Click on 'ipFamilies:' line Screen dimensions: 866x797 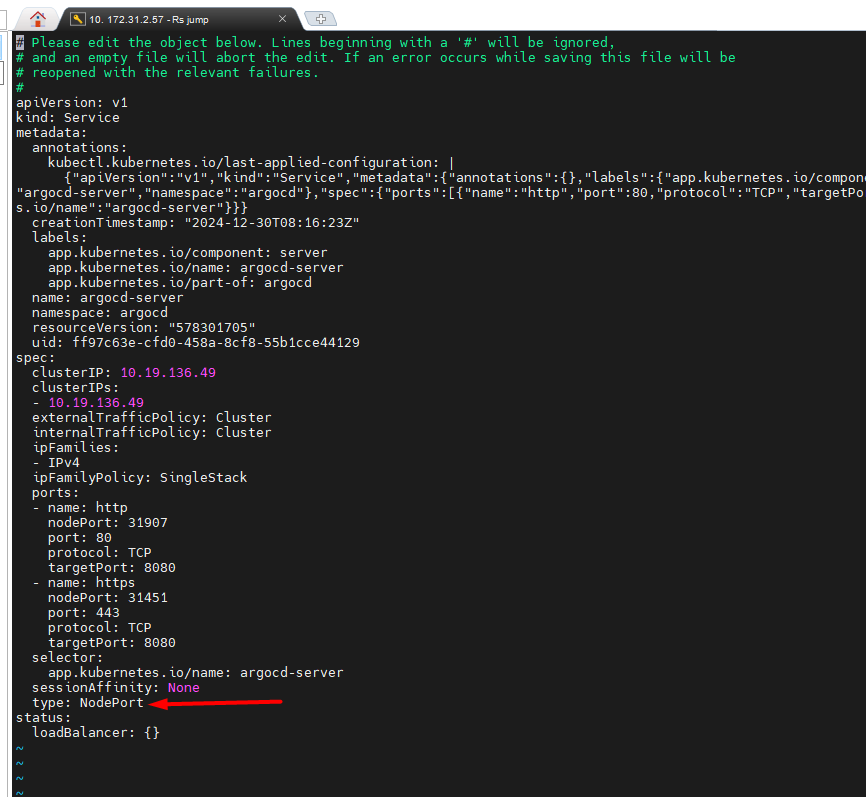click(x=75, y=447)
